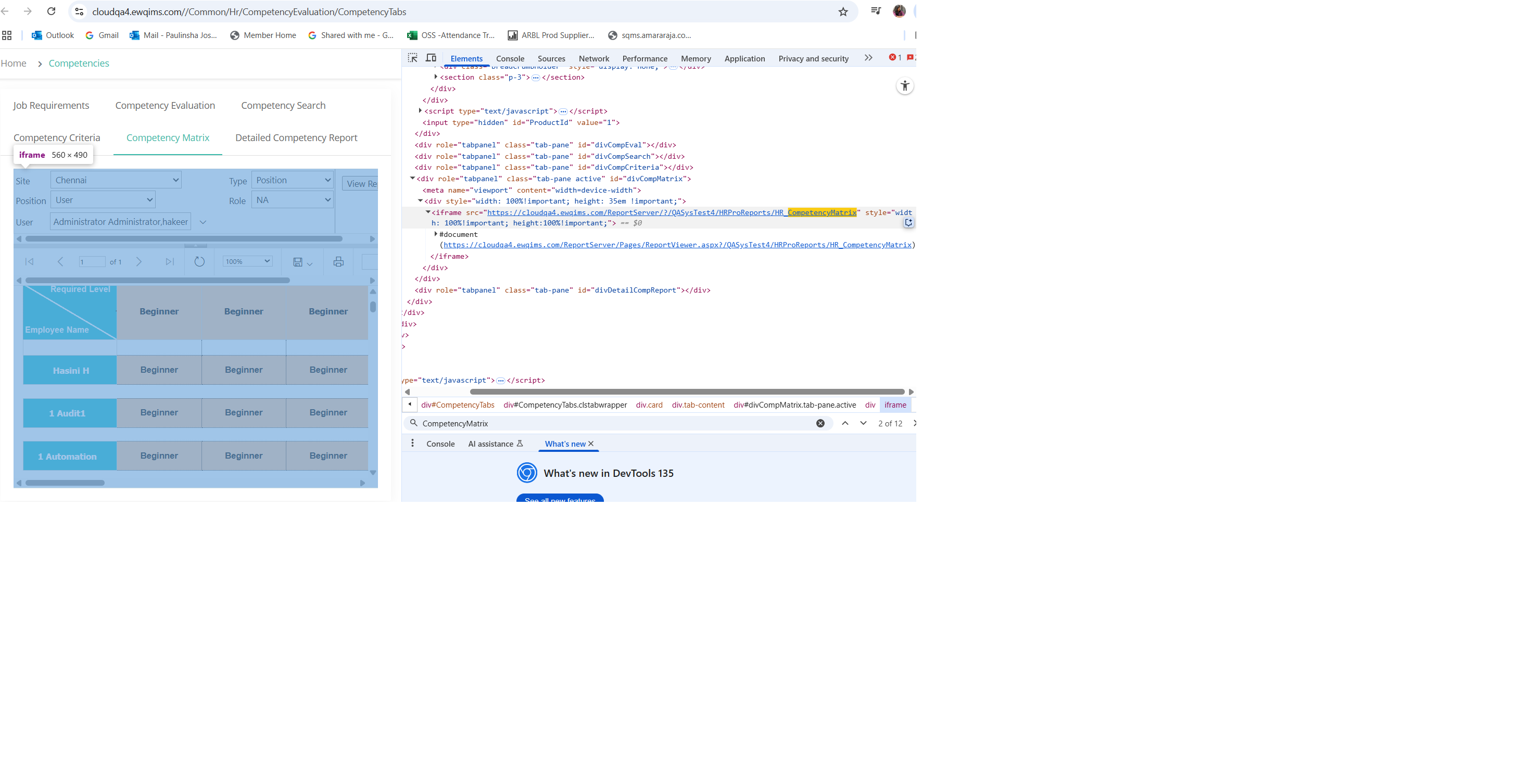The width and height of the screenshot is (1516, 784).
Task: Open the Role dropdown showing NA
Action: pyautogui.click(x=293, y=200)
